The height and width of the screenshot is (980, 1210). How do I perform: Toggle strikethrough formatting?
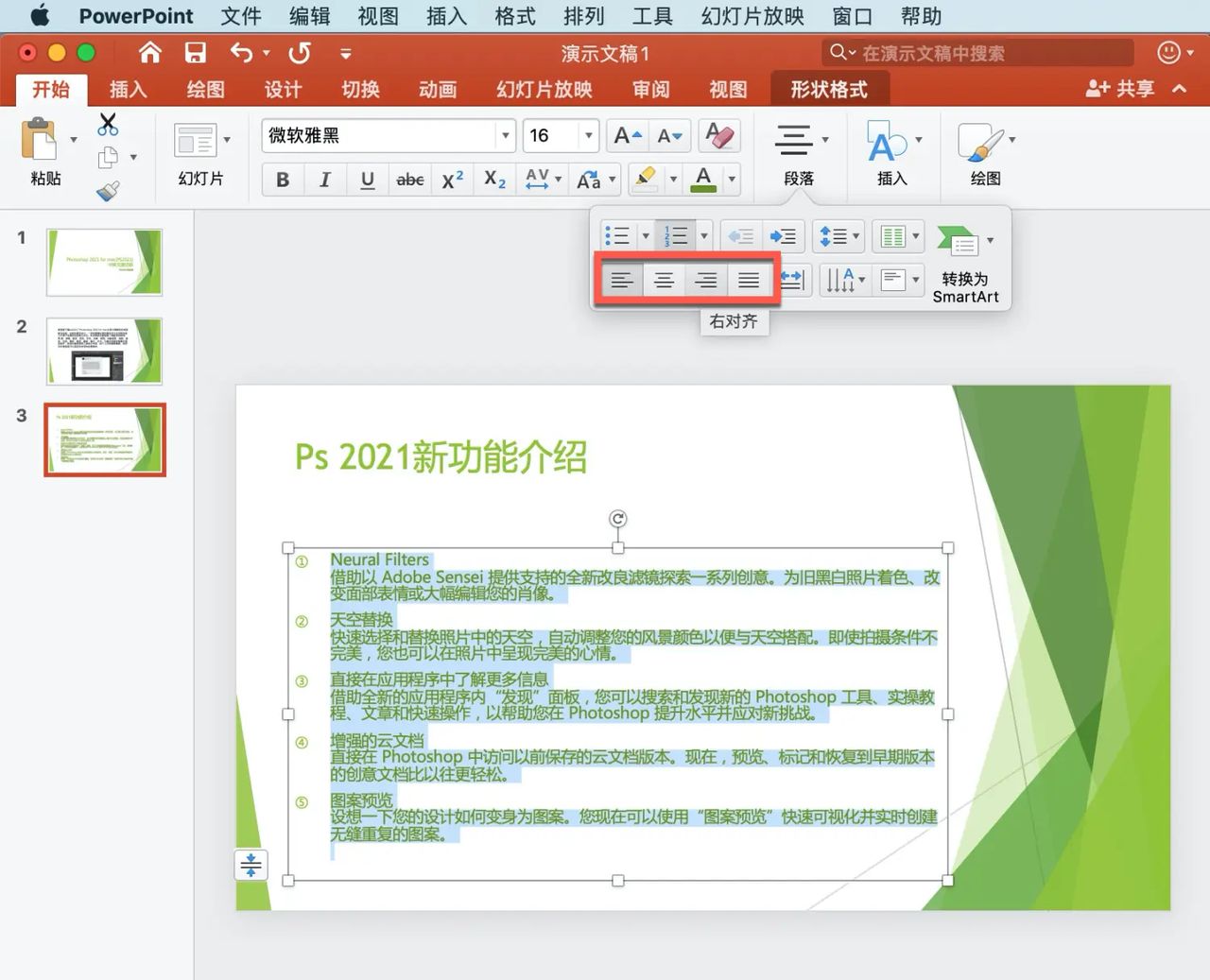409,180
